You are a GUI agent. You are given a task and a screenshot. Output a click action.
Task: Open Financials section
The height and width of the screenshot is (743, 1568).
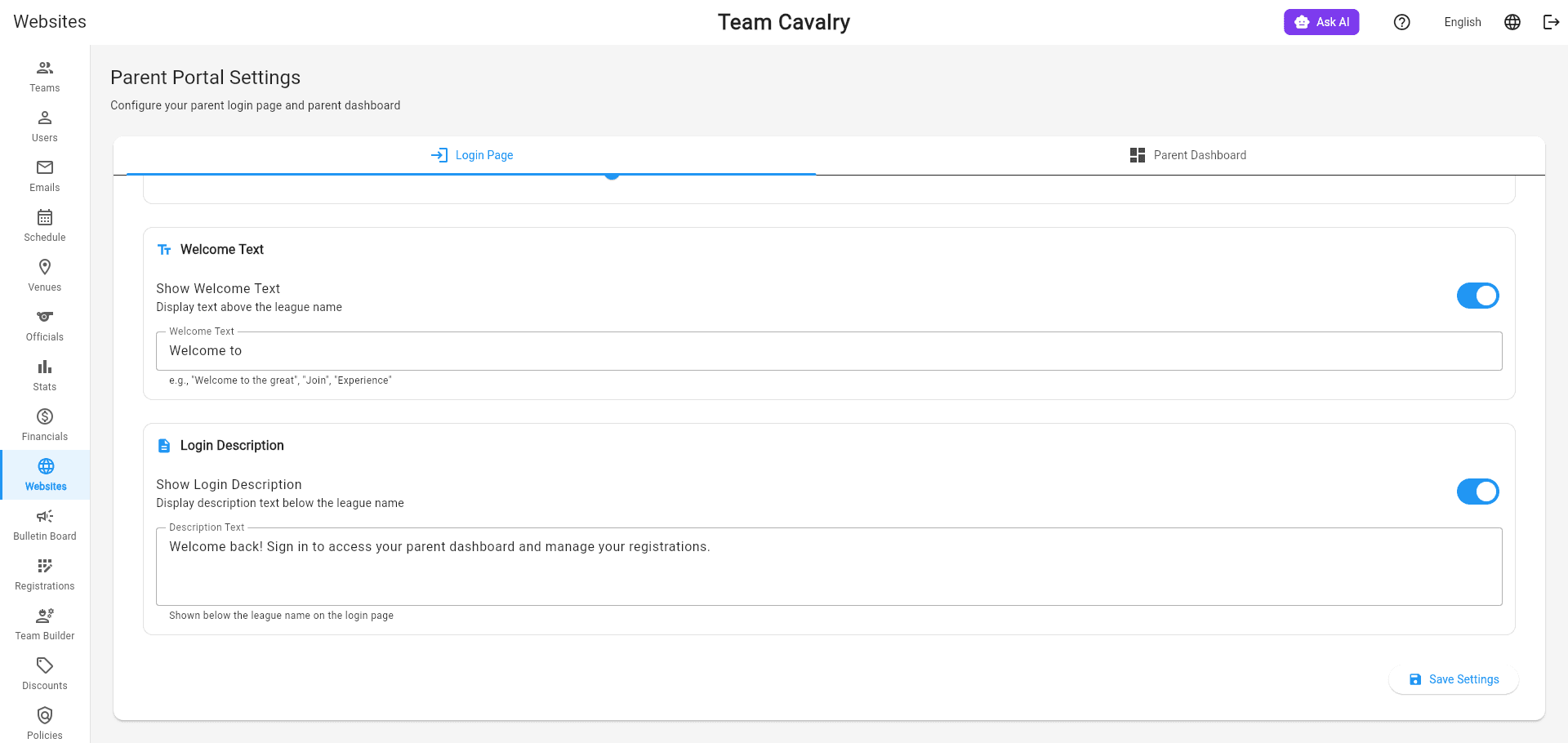coord(45,425)
